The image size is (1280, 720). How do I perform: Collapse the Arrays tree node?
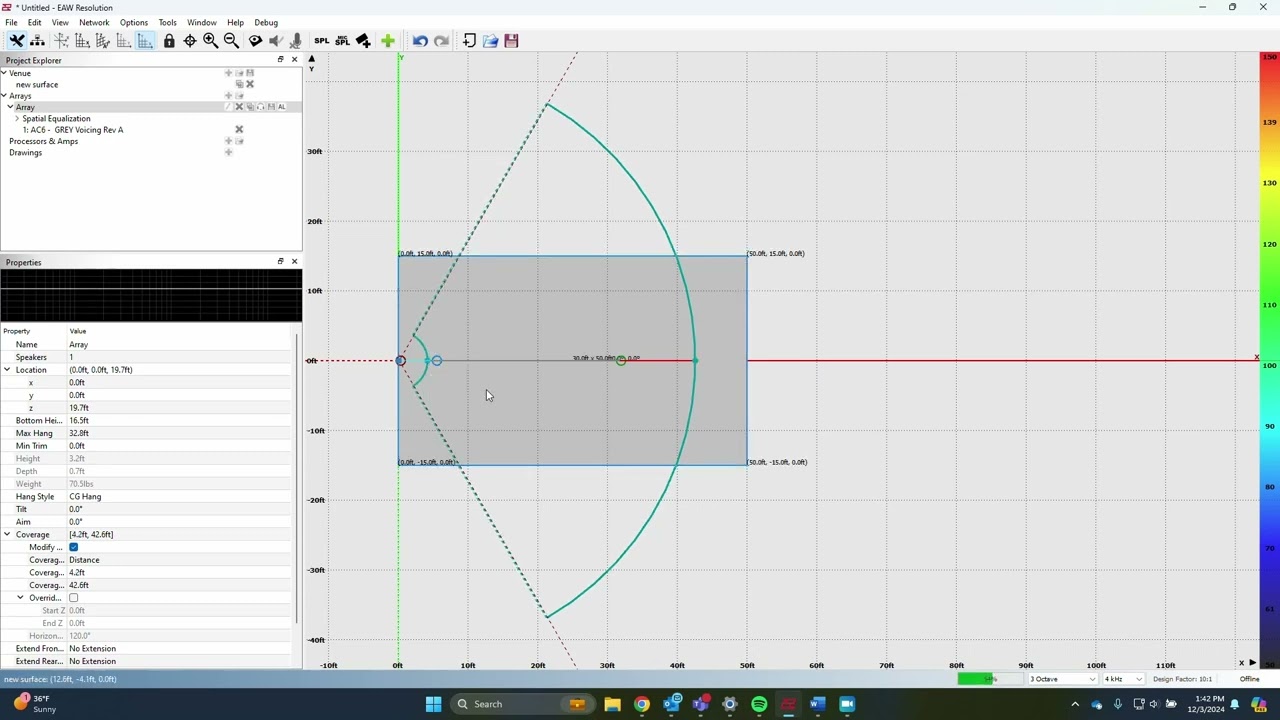tap(4, 96)
